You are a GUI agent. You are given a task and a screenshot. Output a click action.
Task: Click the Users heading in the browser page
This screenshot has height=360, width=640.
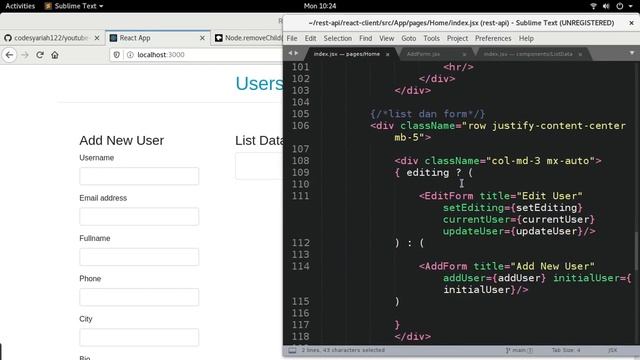(x=259, y=84)
